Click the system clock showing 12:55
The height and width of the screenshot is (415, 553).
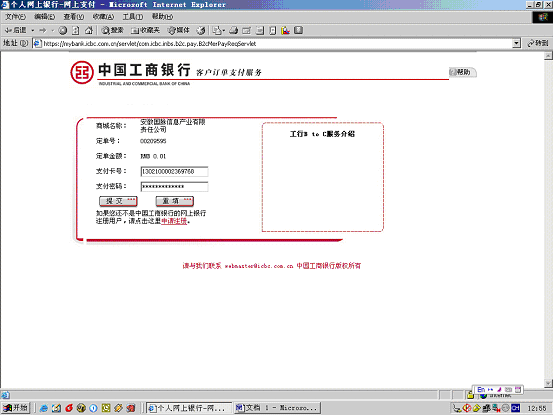(x=537, y=408)
